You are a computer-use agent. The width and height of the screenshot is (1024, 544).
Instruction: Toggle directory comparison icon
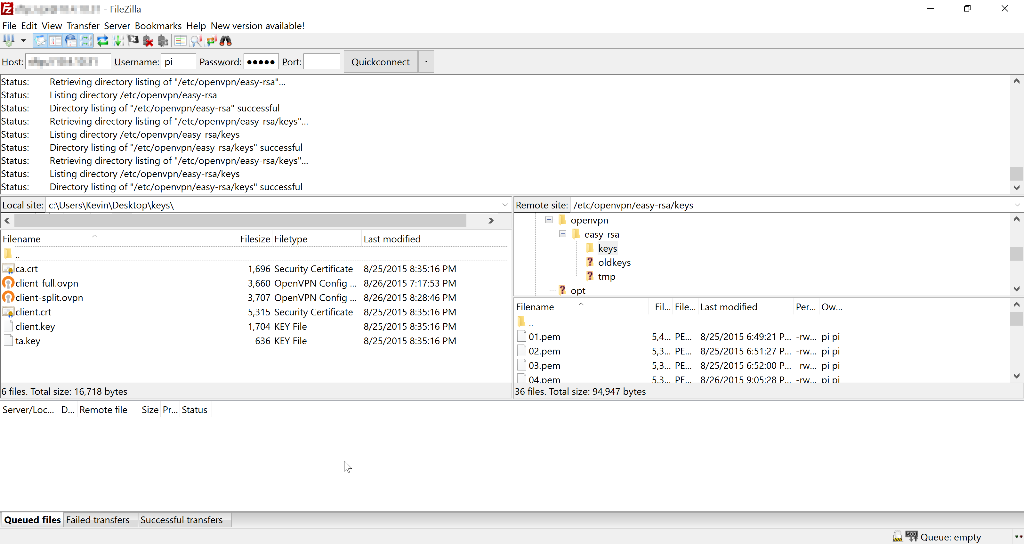196,40
